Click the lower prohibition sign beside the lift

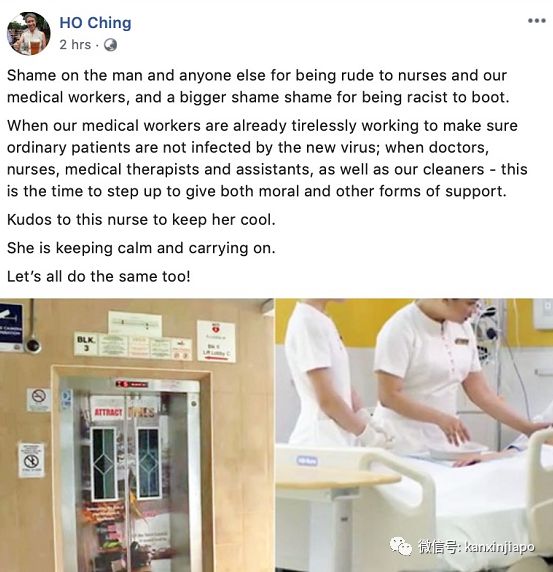pos(31,460)
